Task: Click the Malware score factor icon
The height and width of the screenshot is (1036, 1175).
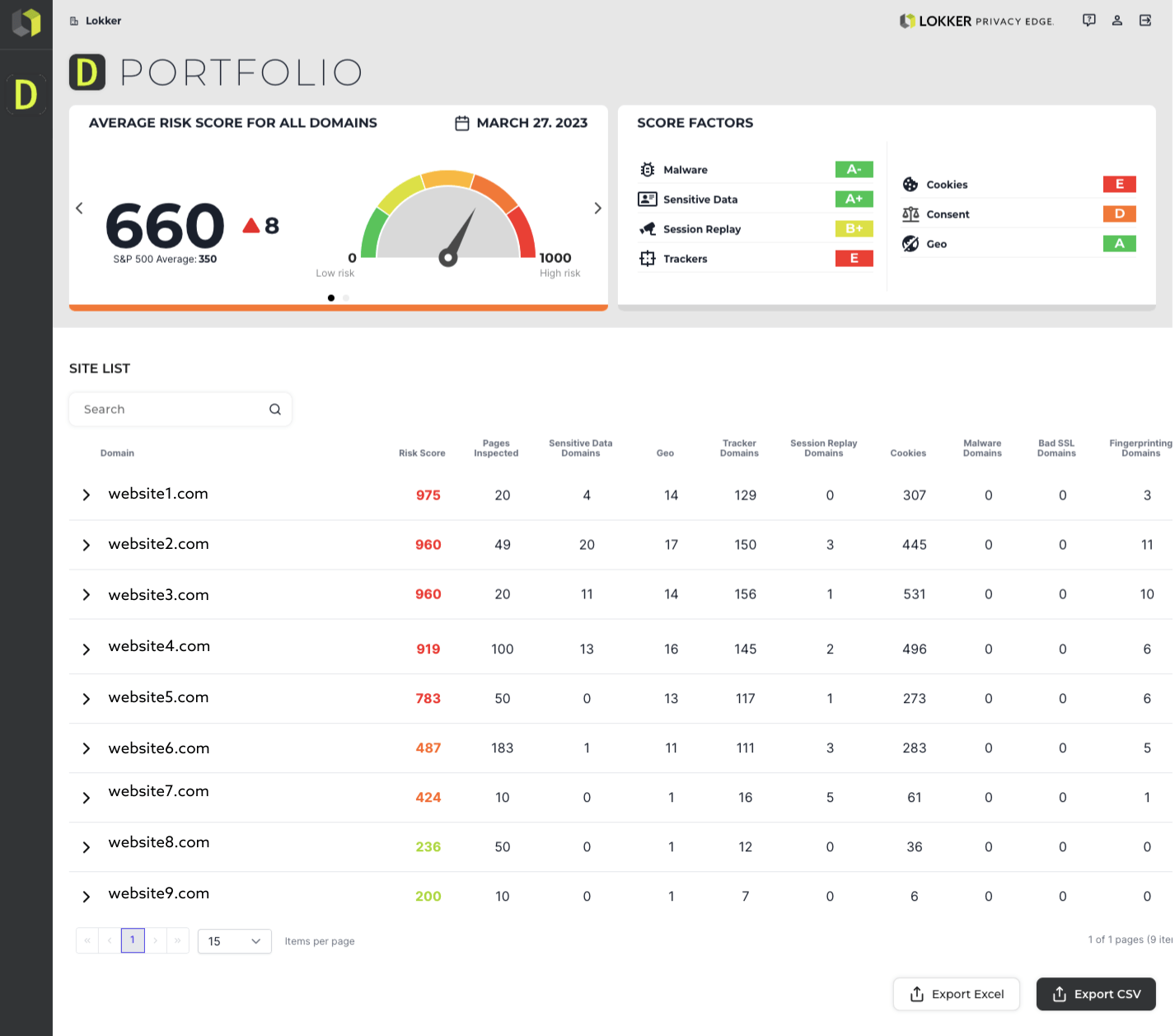Action: (648, 169)
